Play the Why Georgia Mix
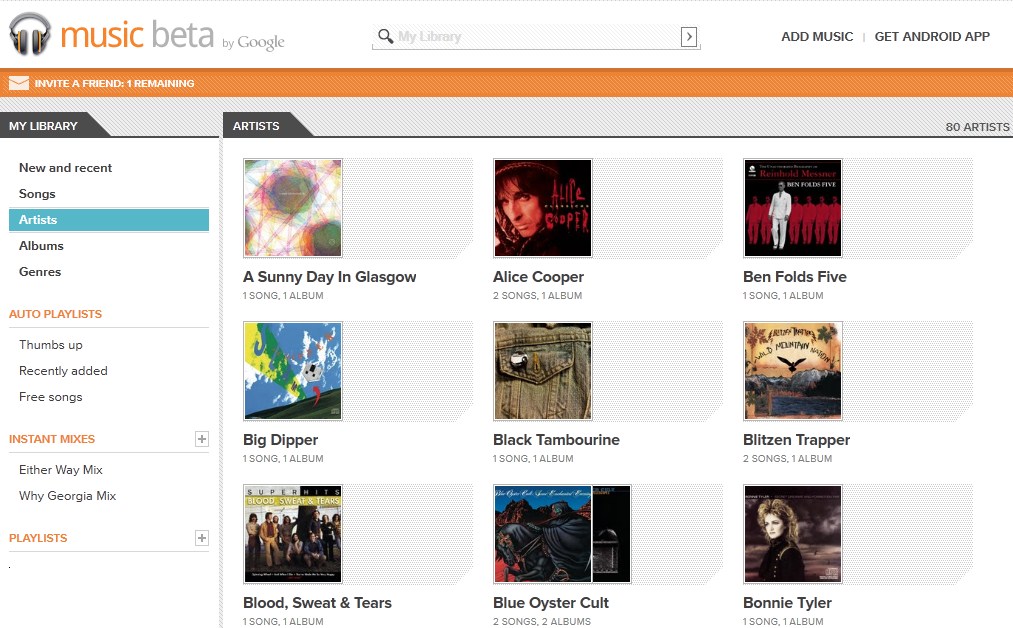Image resolution: width=1013 pixels, height=628 pixels. click(x=67, y=496)
